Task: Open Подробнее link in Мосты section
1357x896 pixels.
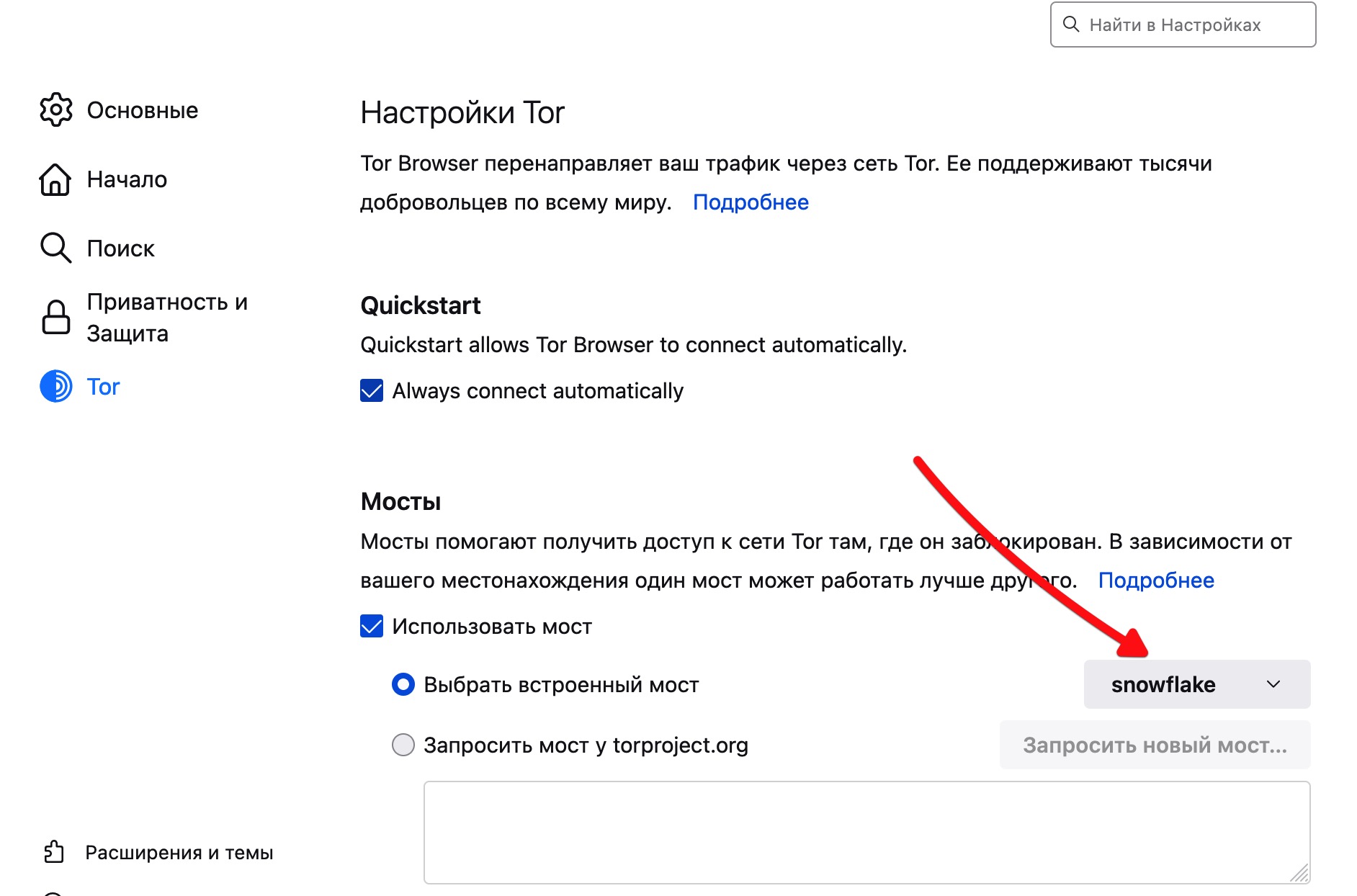Action: point(1156,581)
